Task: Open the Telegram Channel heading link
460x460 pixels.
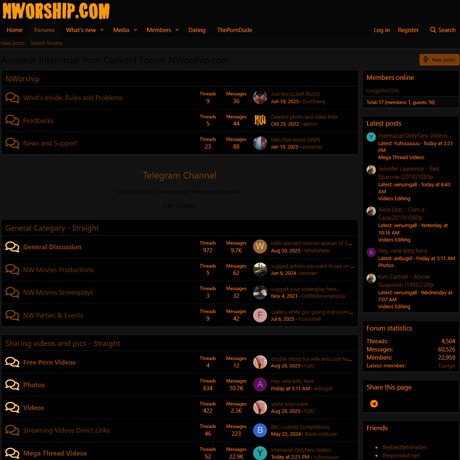Action: tap(180, 175)
